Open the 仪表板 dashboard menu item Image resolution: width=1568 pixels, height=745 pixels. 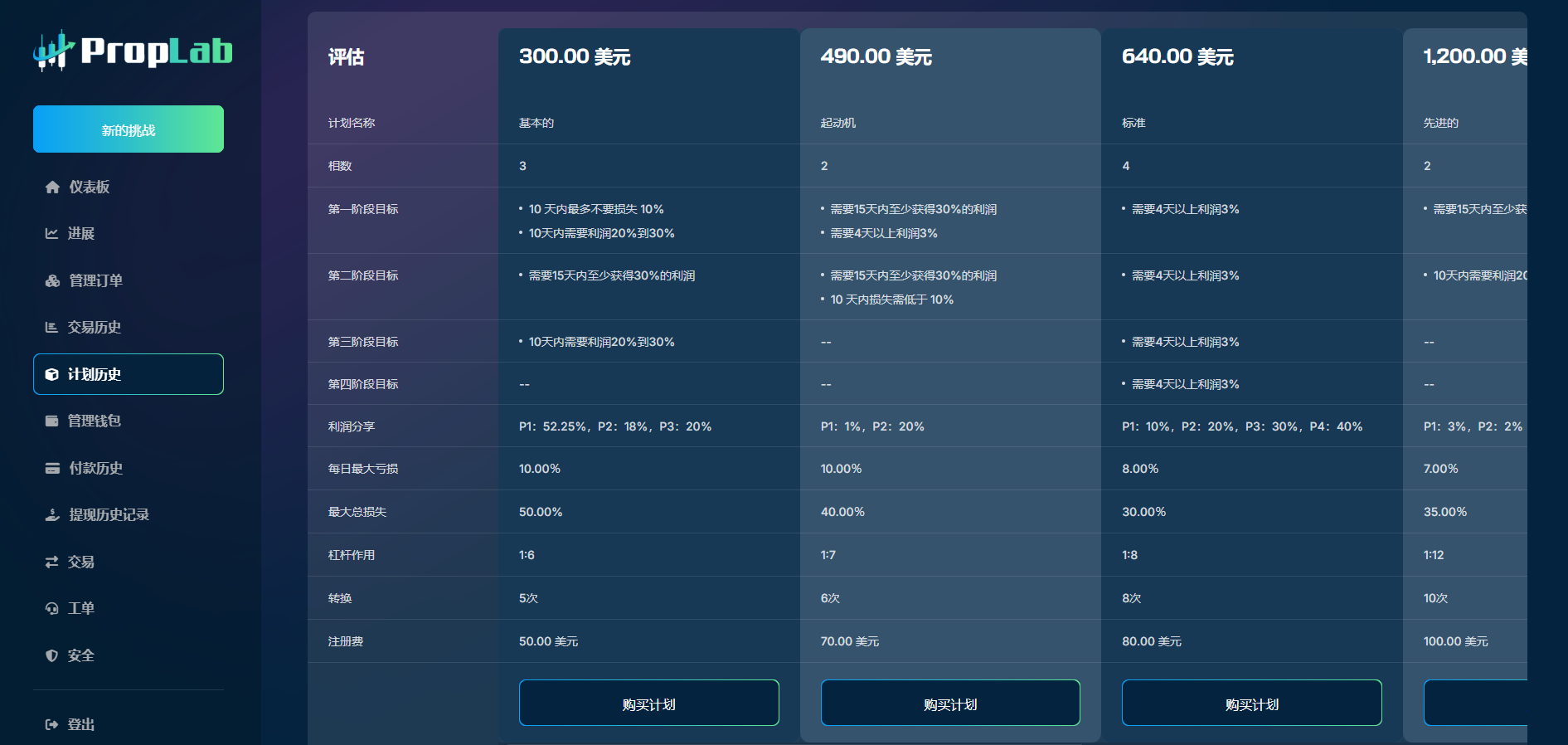pyautogui.click(x=90, y=187)
